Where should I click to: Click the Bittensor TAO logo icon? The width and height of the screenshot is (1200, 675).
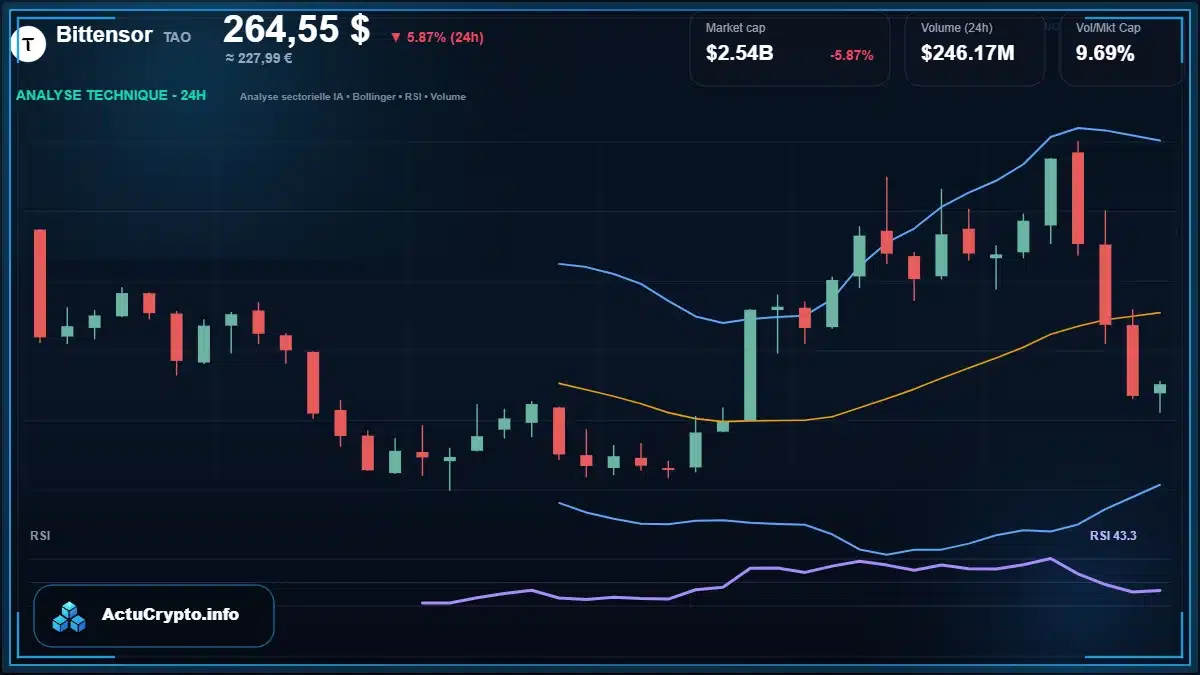[x=29, y=44]
